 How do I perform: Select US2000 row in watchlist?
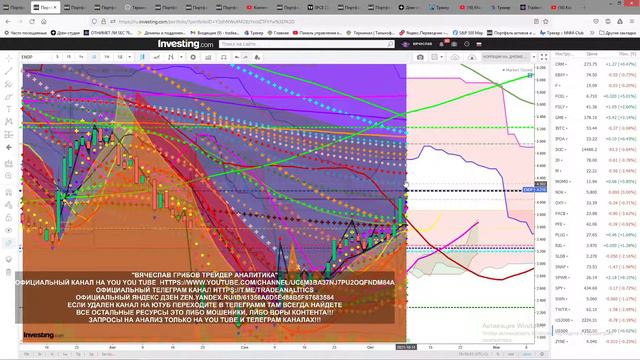point(595,320)
